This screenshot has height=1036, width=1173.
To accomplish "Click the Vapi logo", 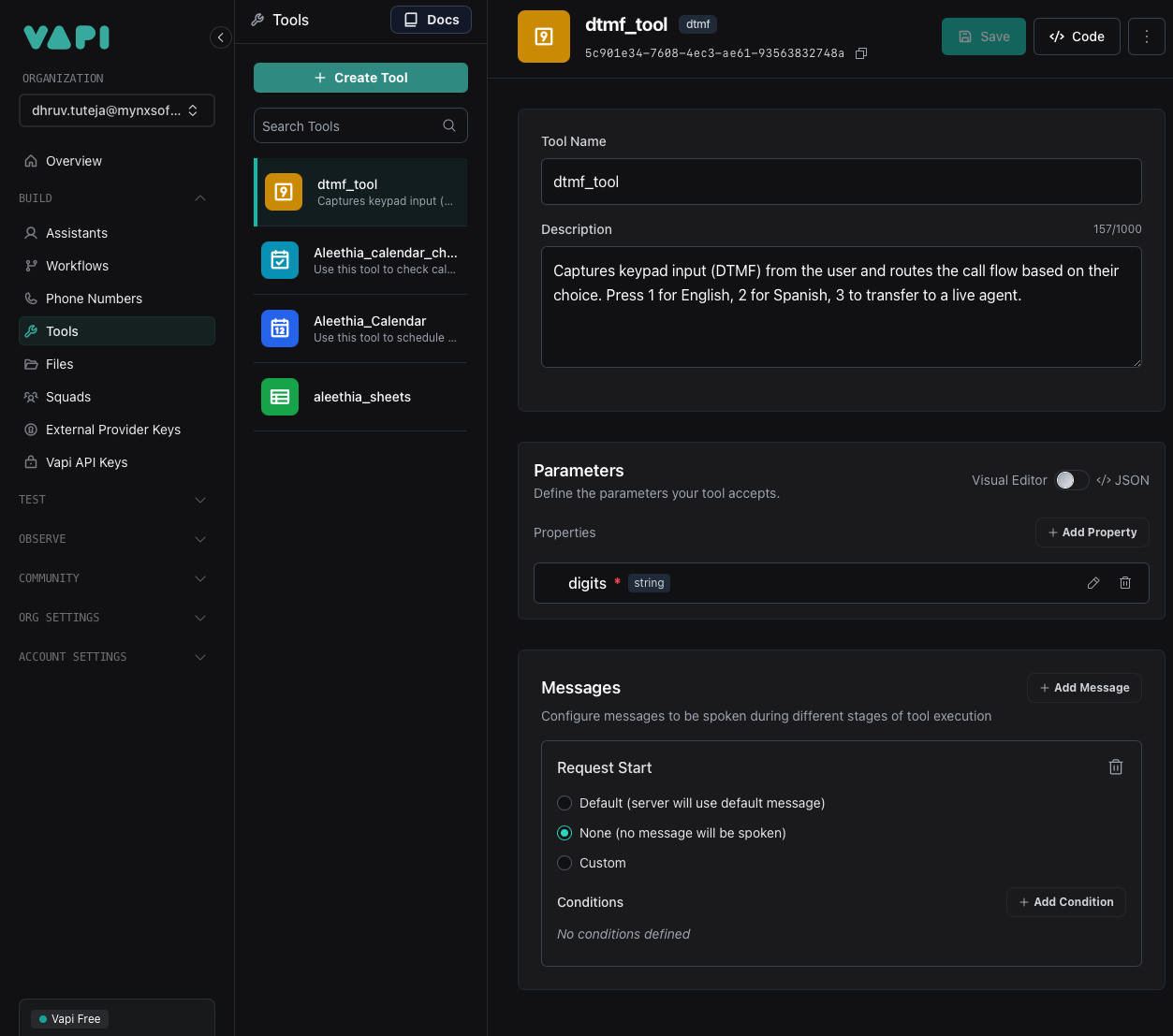I will [x=66, y=37].
